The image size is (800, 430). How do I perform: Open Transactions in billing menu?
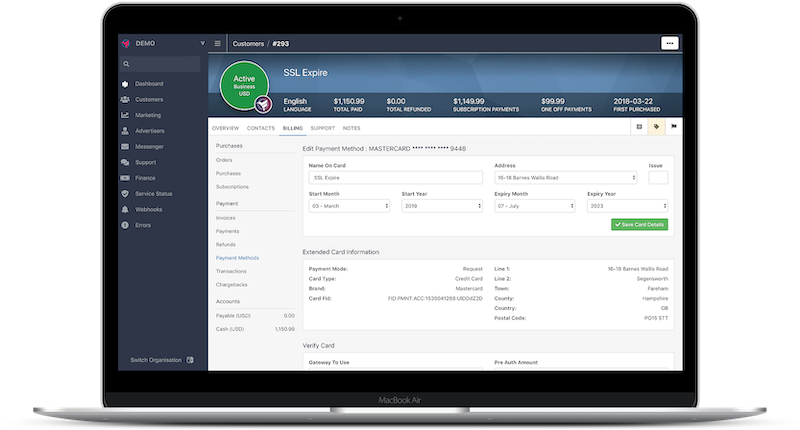231,271
